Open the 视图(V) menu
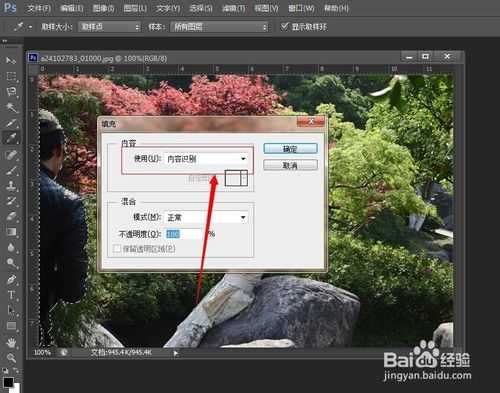The height and width of the screenshot is (393, 500). [x=266, y=8]
